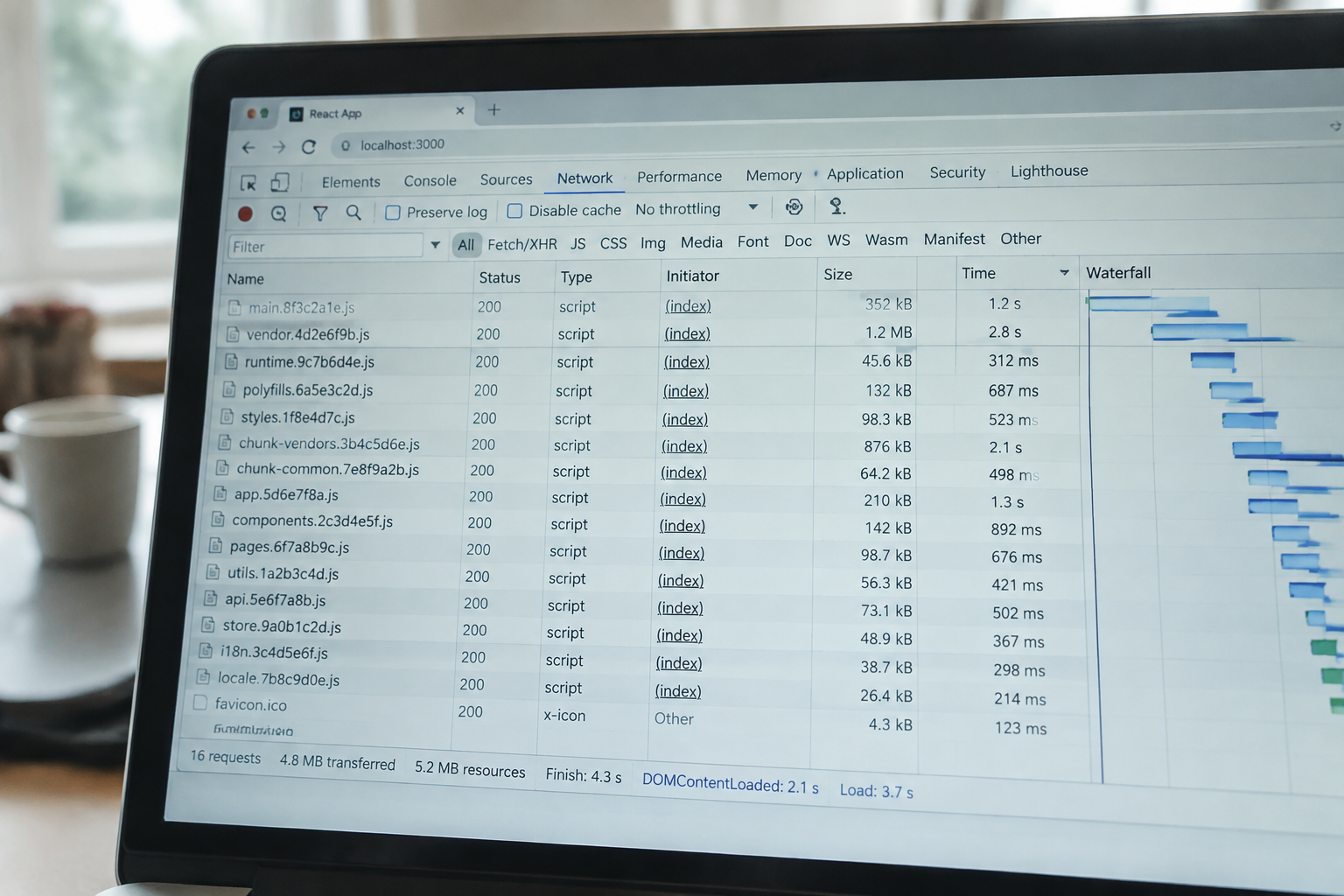Image resolution: width=1344 pixels, height=896 pixels.
Task: Click the localhost:3000 address bar
Action: click(402, 144)
